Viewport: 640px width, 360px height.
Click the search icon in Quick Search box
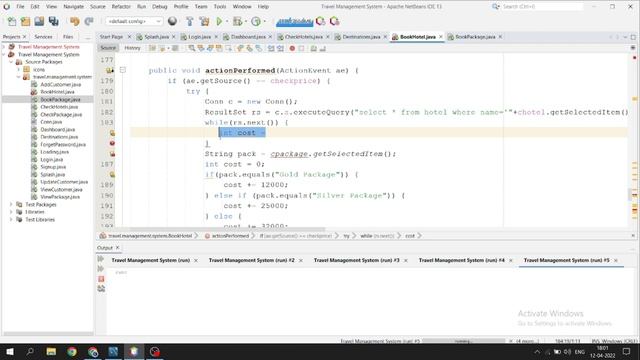tap(496, 7)
